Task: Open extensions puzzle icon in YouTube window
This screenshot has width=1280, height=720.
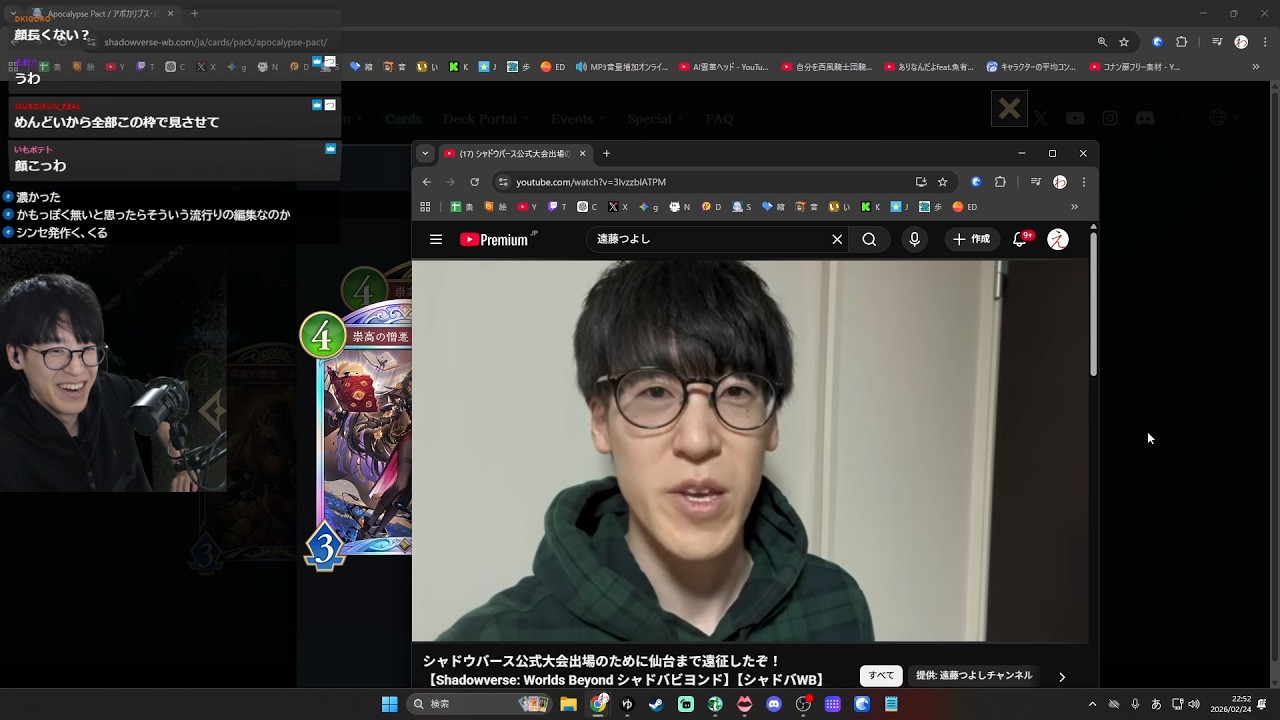Action: click(x=1000, y=182)
